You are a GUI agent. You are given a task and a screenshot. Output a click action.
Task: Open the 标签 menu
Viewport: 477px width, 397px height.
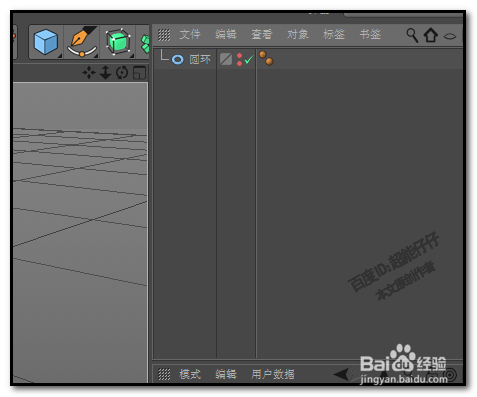click(334, 34)
